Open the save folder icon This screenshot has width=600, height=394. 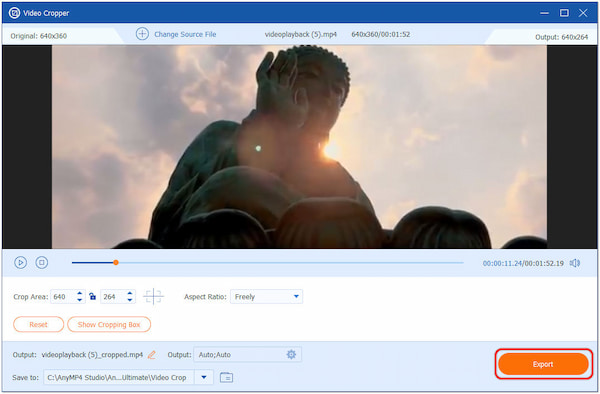click(x=227, y=378)
